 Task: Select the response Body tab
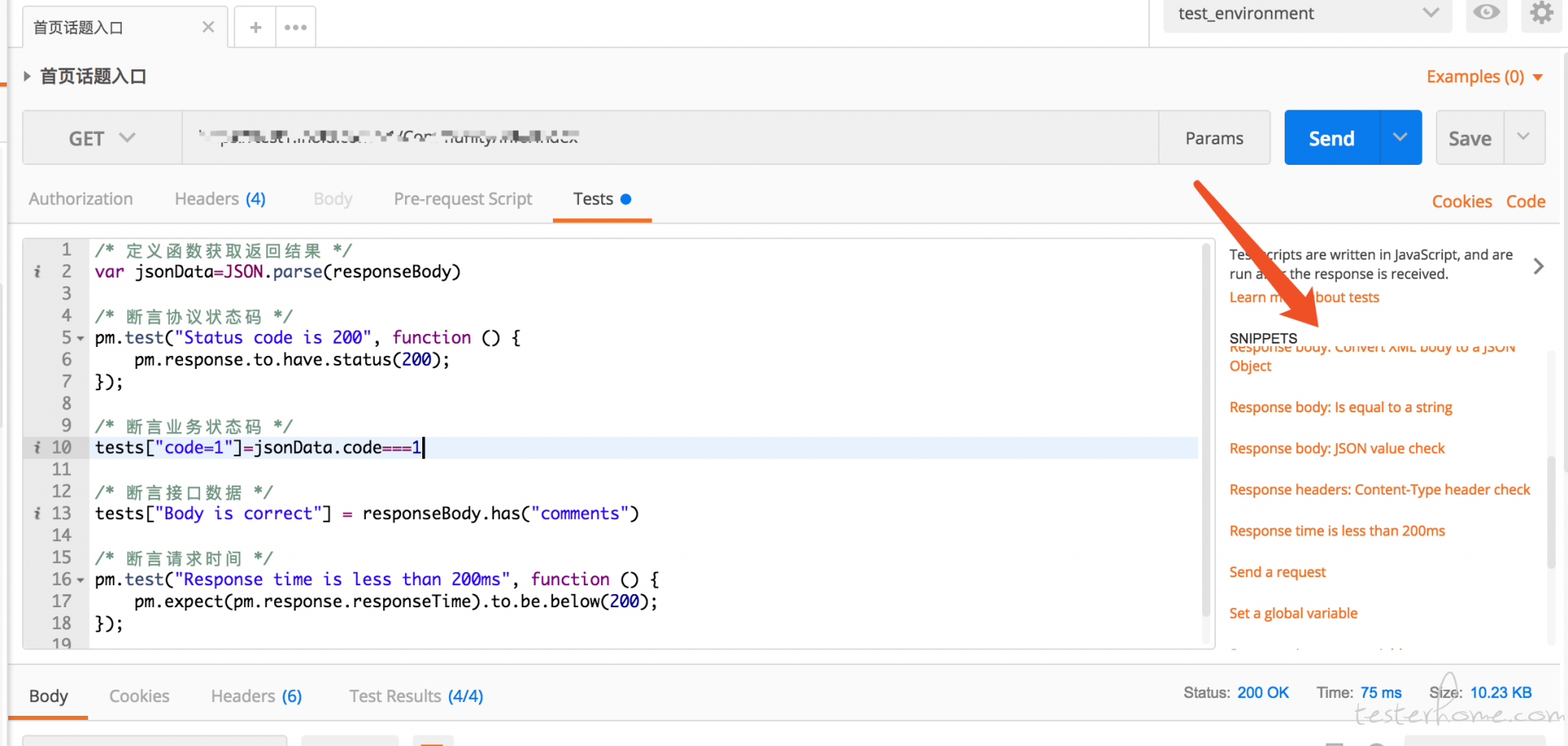pyautogui.click(x=48, y=696)
